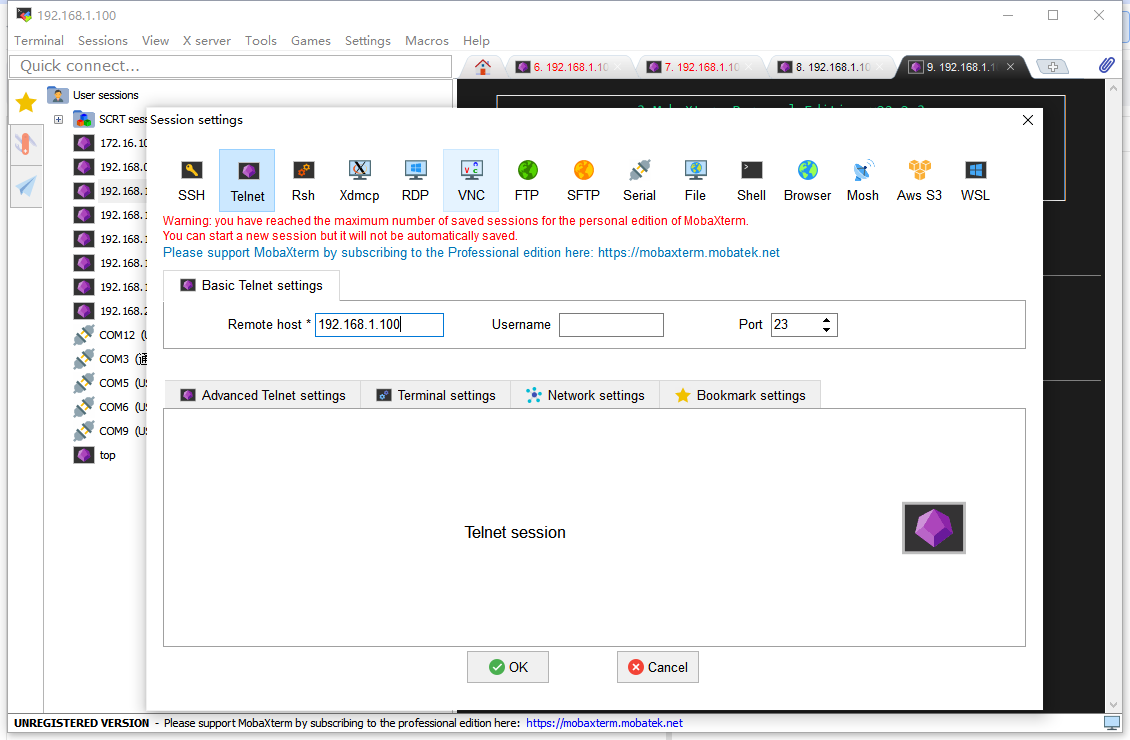The width and height of the screenshot is (1130, 740).
Task: Switch to Advanced Telnet settings tab
Action: tap(263, 395)
